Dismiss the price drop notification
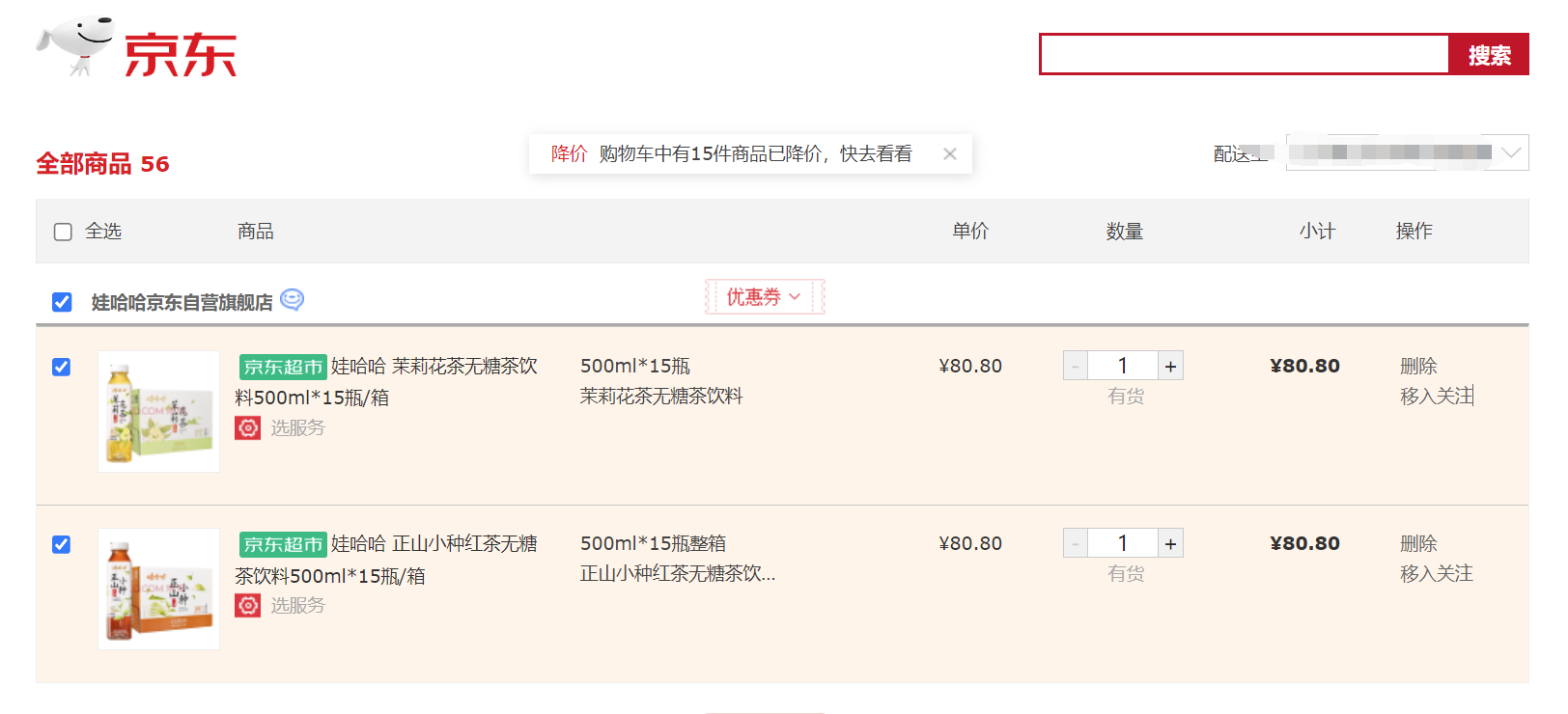Viewport: 1568px width, 714px height. [x=950, y=153]
